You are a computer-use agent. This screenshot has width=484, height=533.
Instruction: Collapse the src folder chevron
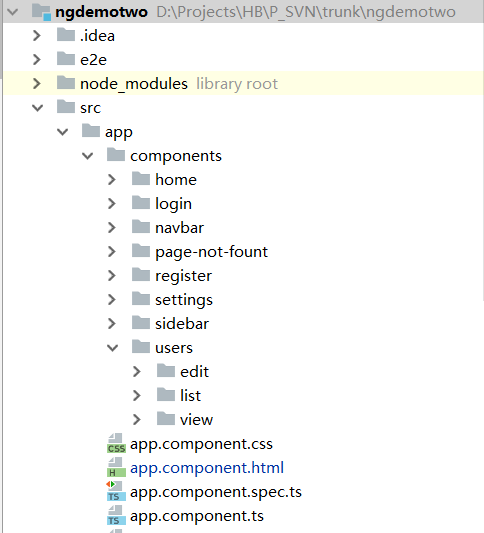pos(37,108)
